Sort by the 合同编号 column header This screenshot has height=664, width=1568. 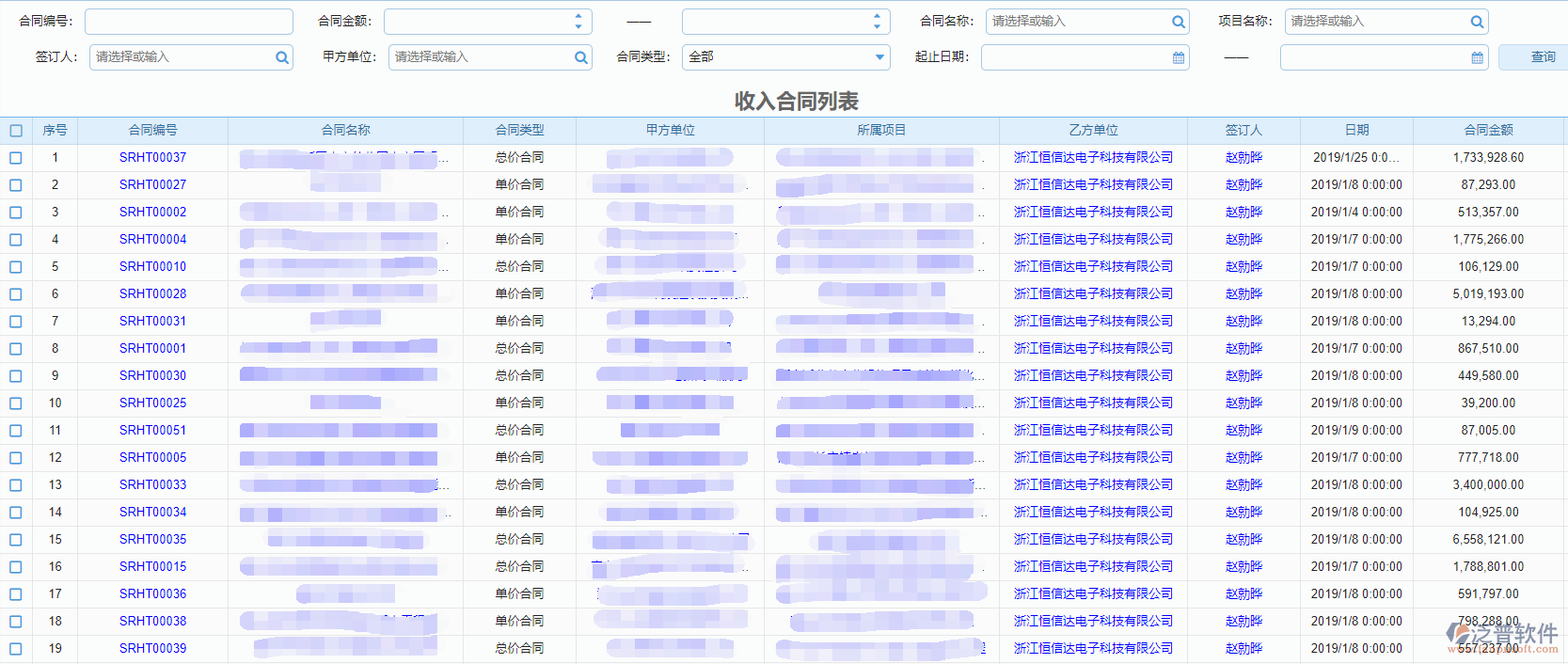152,131
